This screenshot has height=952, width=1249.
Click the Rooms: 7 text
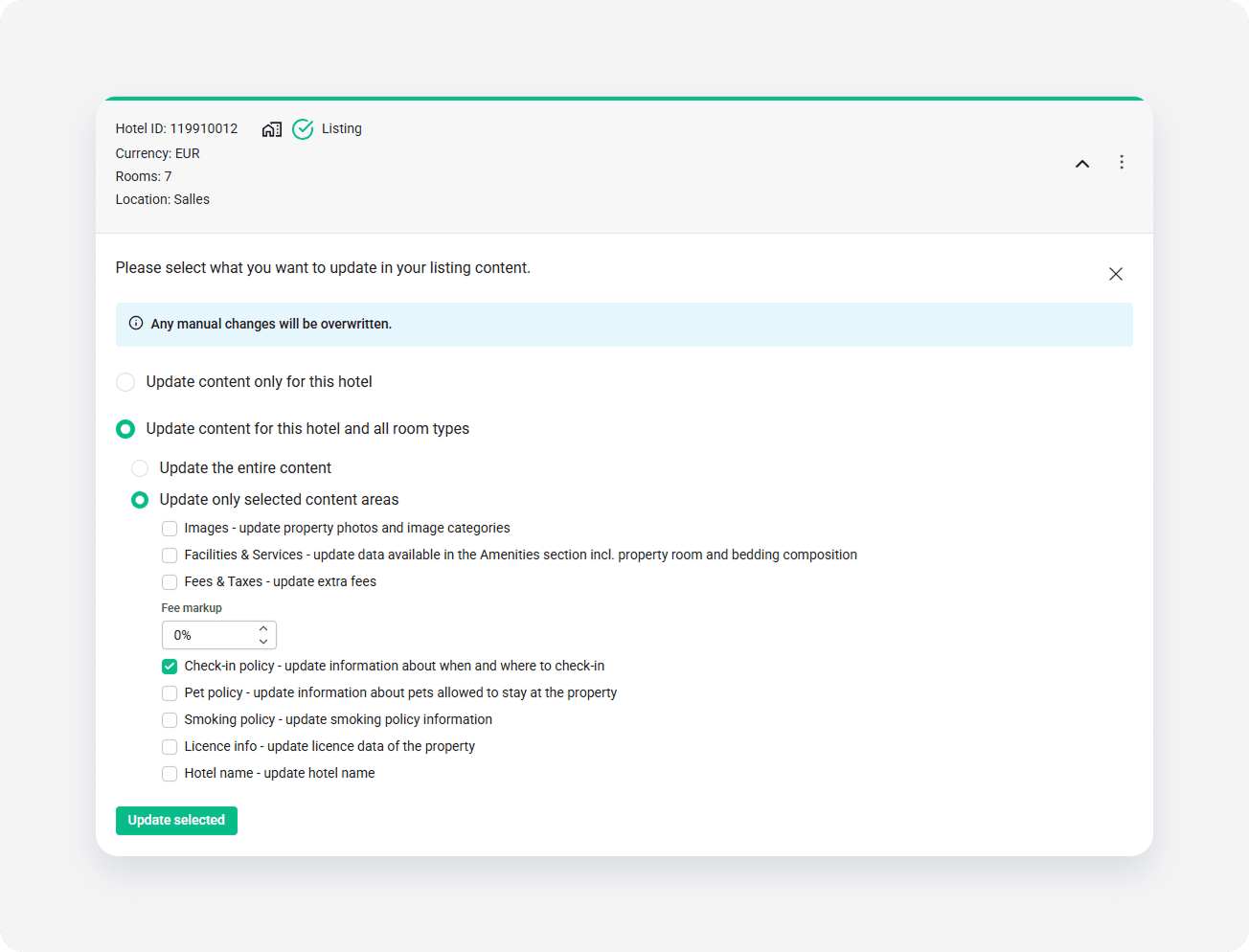[x=144, y=176]
